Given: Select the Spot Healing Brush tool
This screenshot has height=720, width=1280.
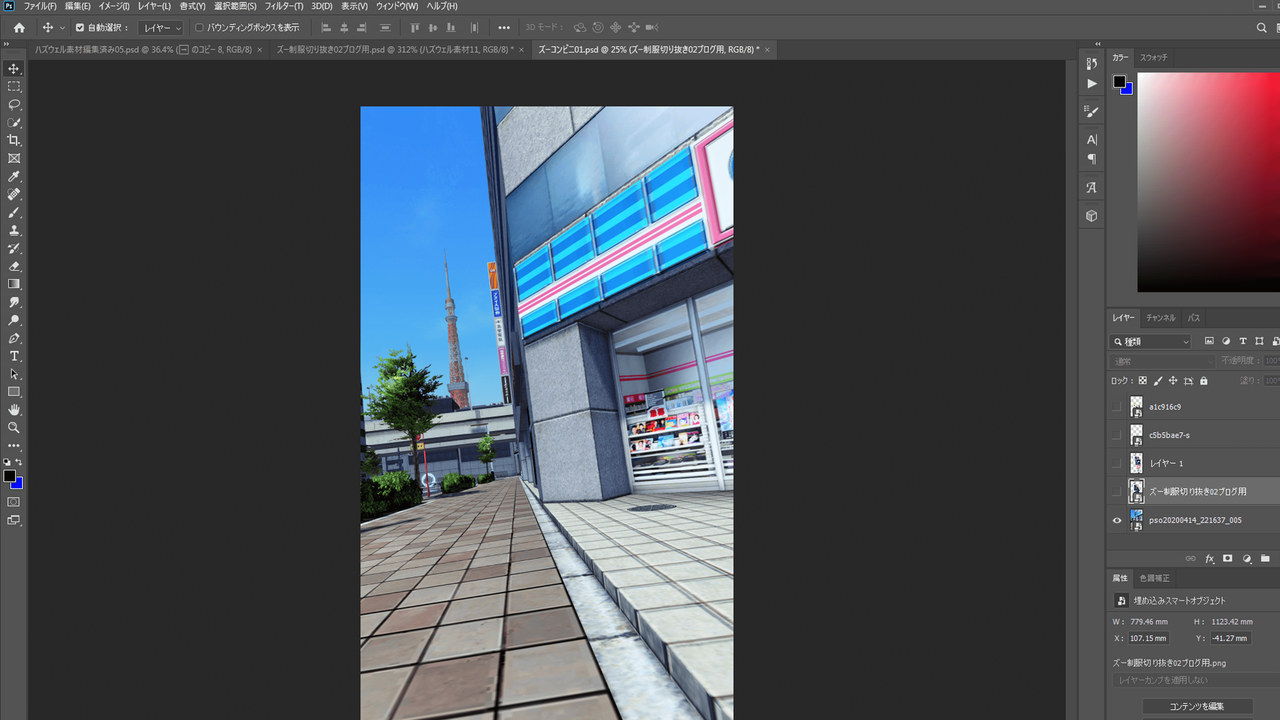Looking at the screenshot, I should coord(14,194).
